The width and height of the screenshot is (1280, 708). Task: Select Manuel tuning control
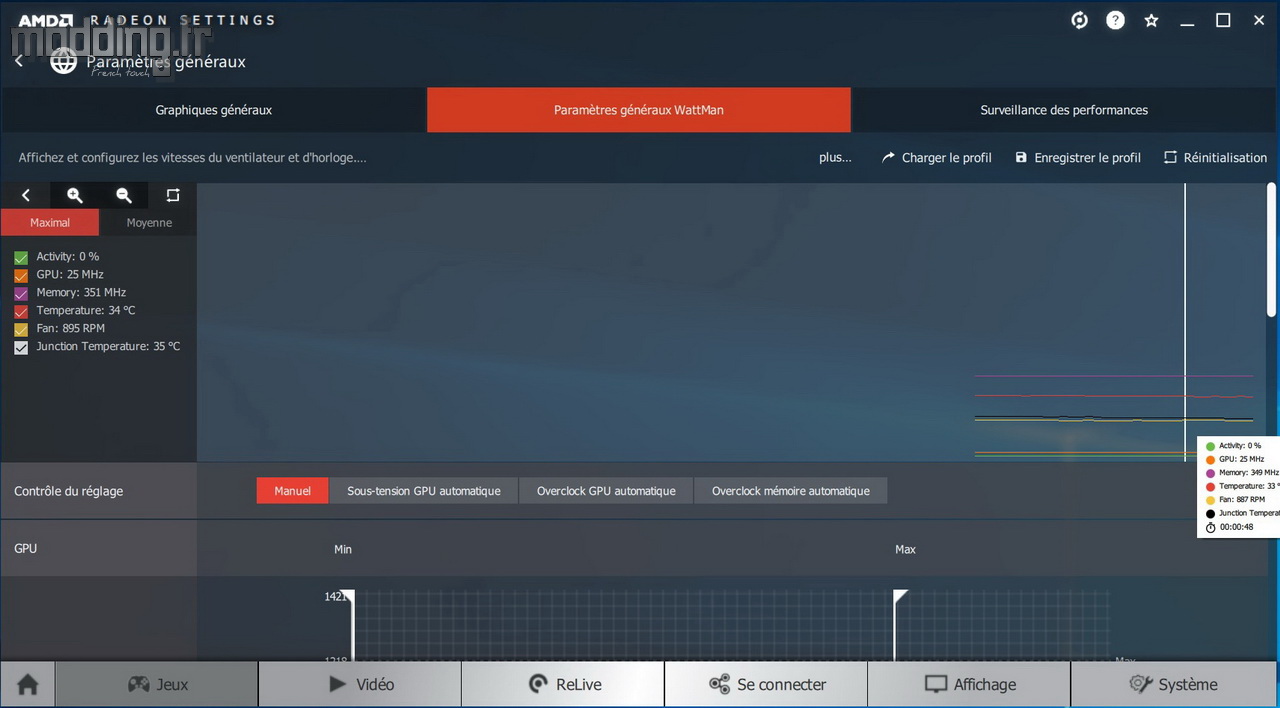tap(292, 491)
